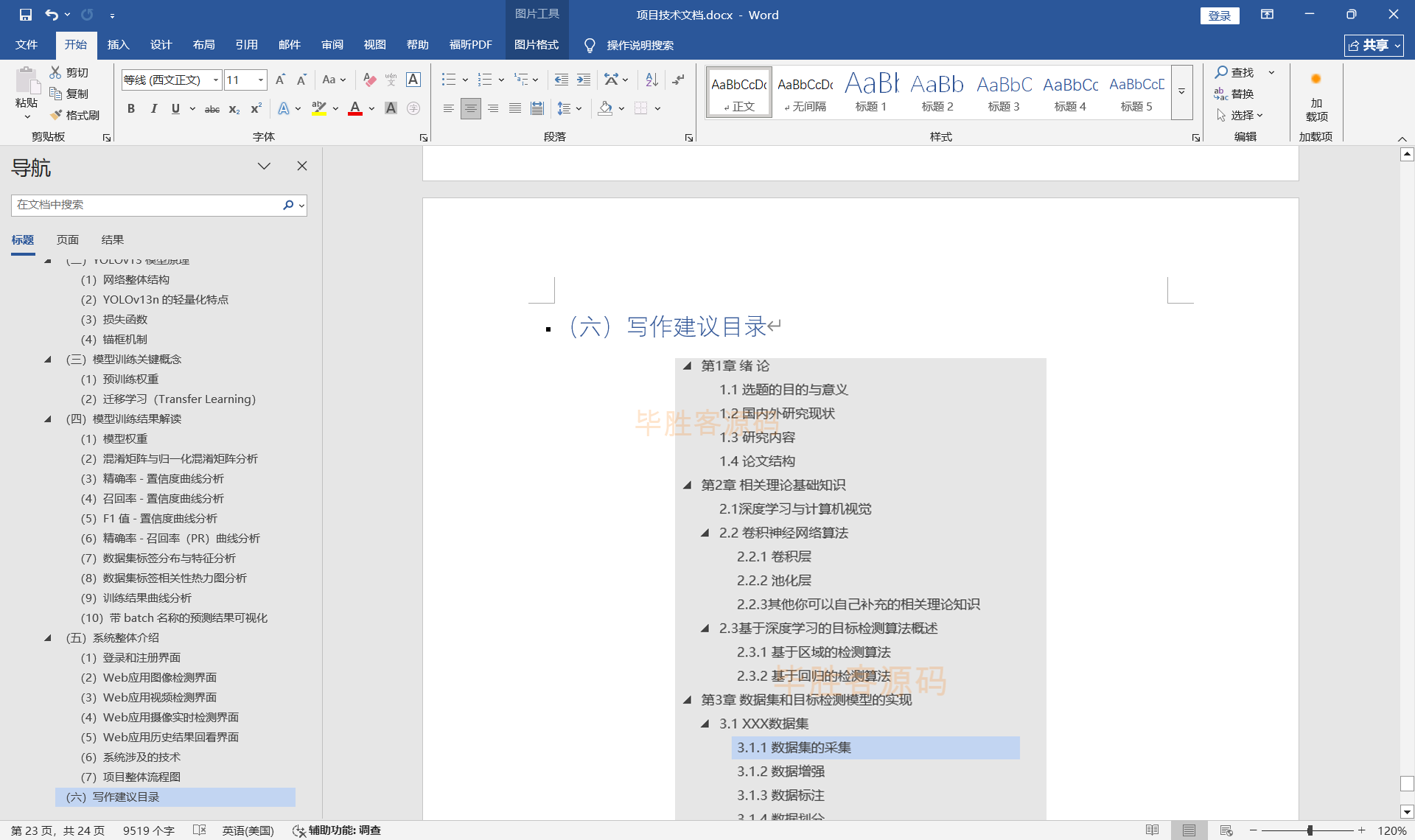This screenshot has width=1415, height=840.
Task: Click the document search box in the navigation pane
Action: click(x=147, y=205)
